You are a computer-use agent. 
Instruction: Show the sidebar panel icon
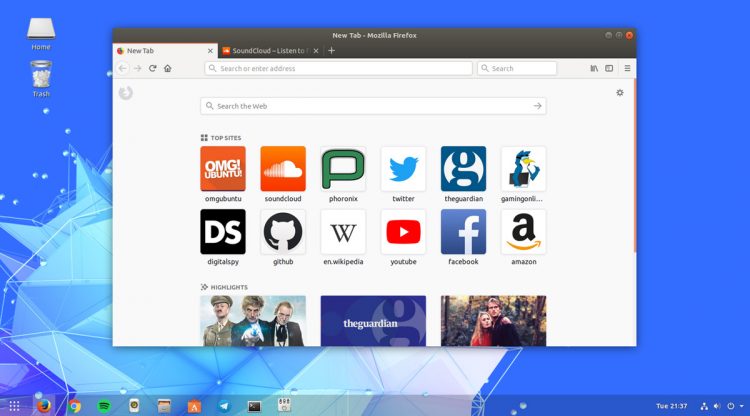[609, 68]
